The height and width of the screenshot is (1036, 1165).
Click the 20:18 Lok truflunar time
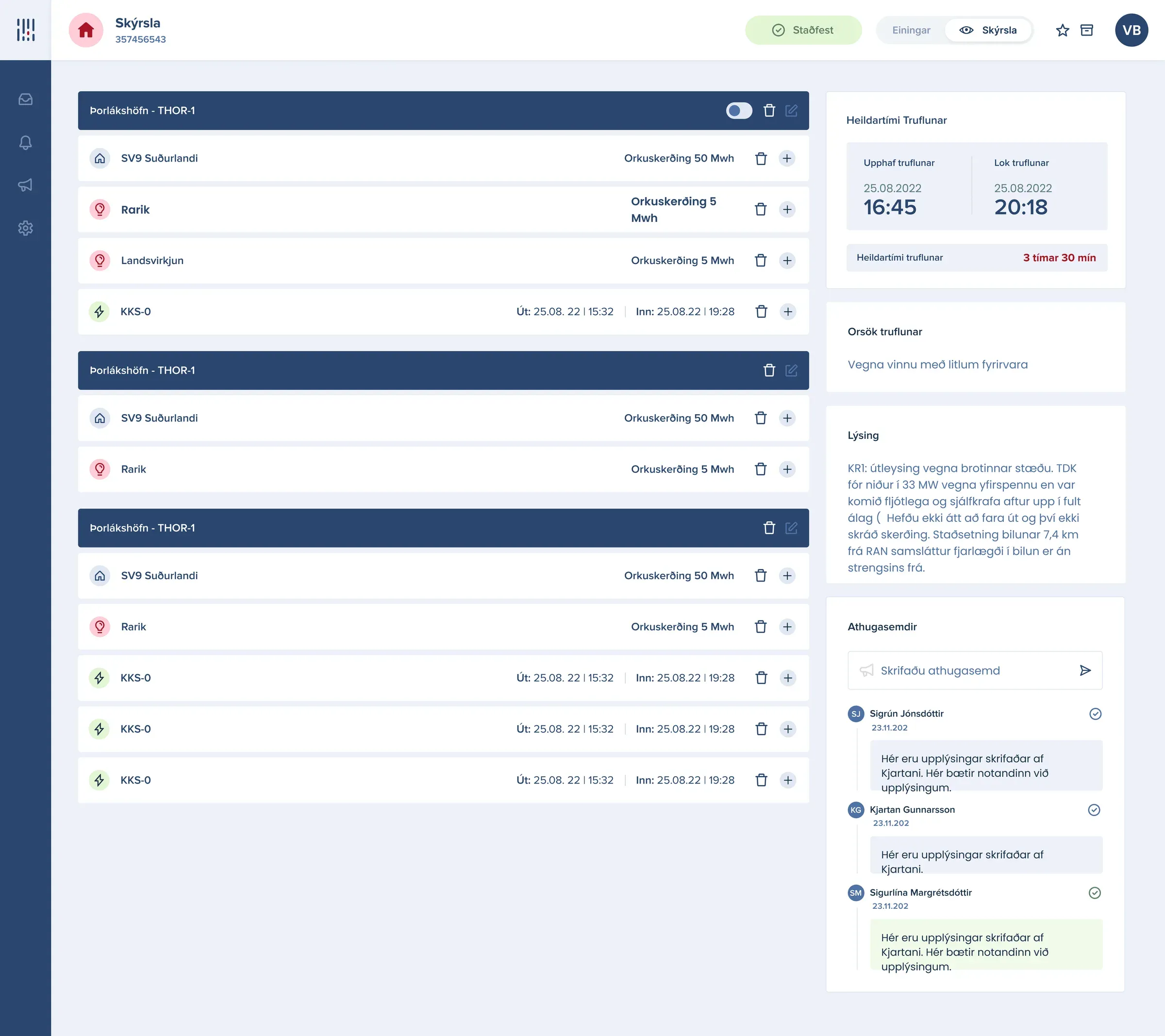(x=1021, y=208)
